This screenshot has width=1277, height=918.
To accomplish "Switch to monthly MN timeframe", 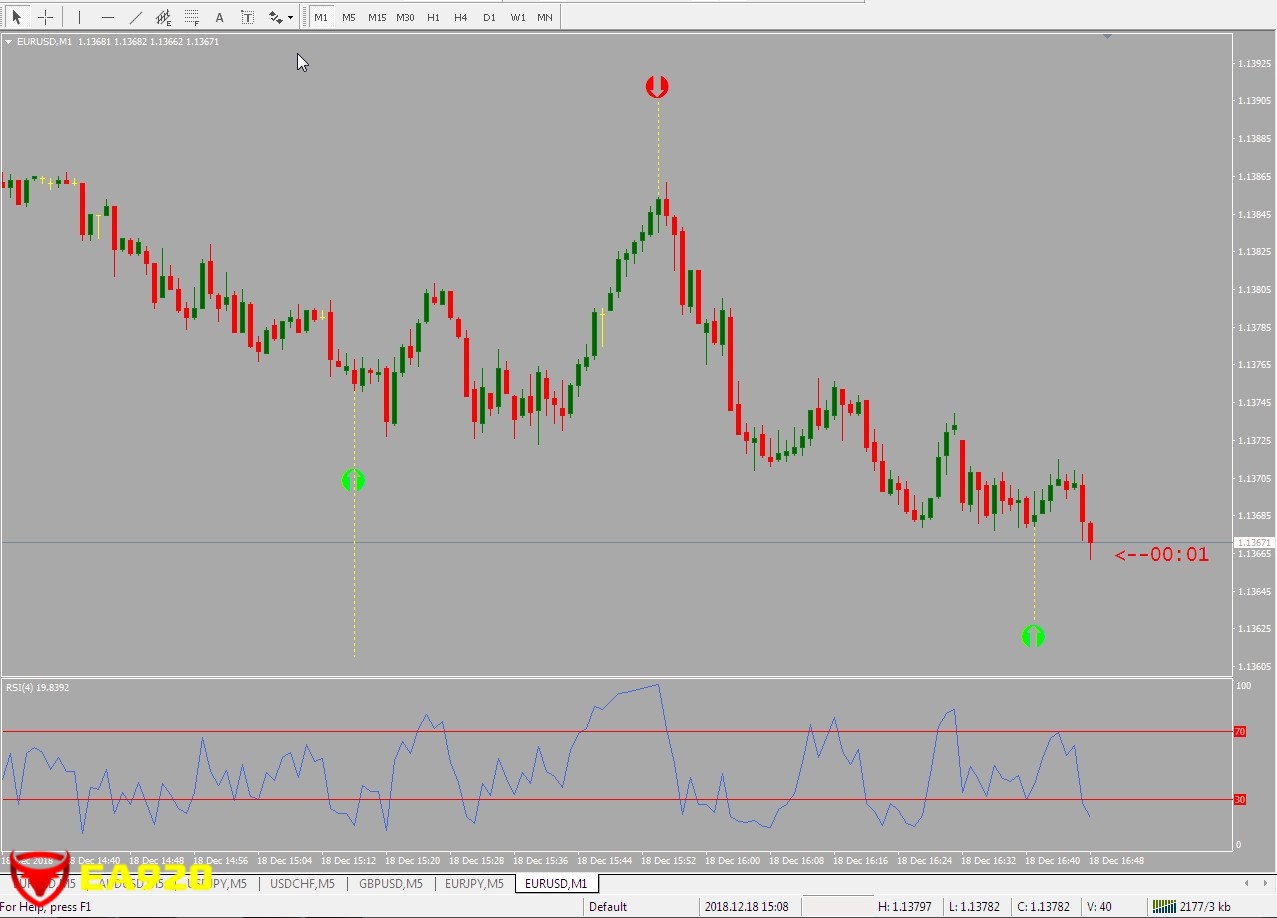I will click(545, 17).
